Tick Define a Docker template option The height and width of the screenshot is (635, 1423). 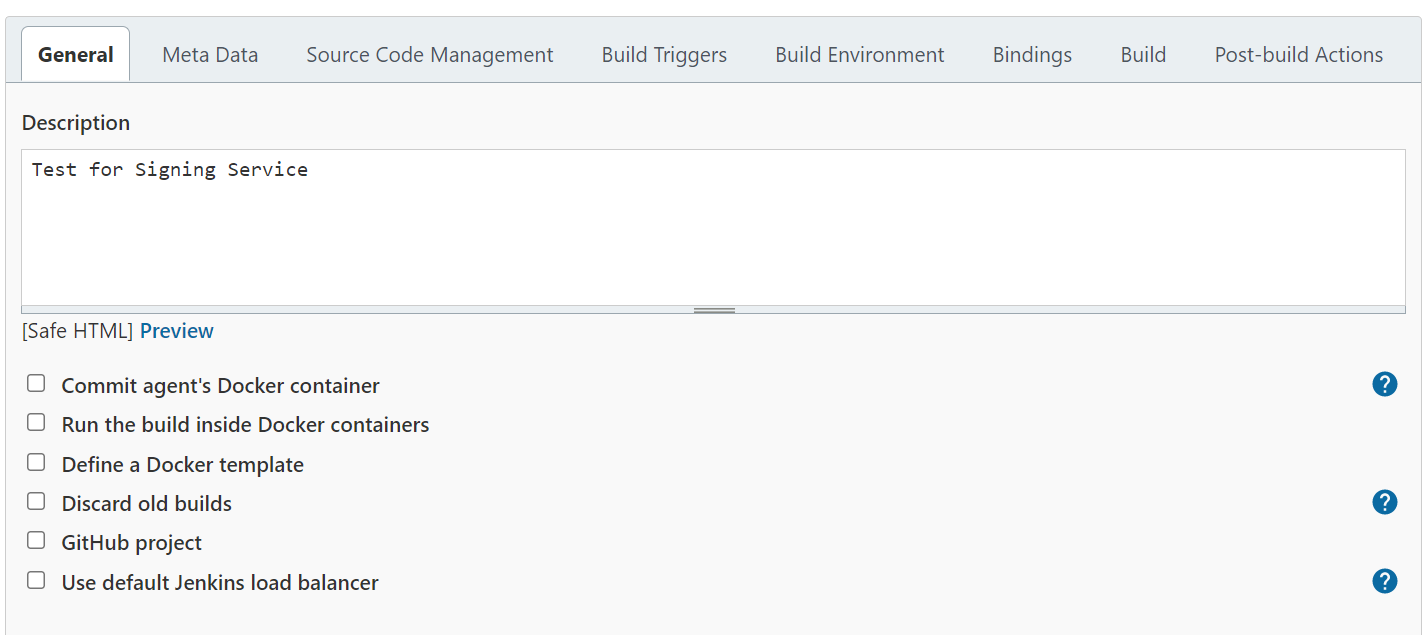tap(36, 462)
